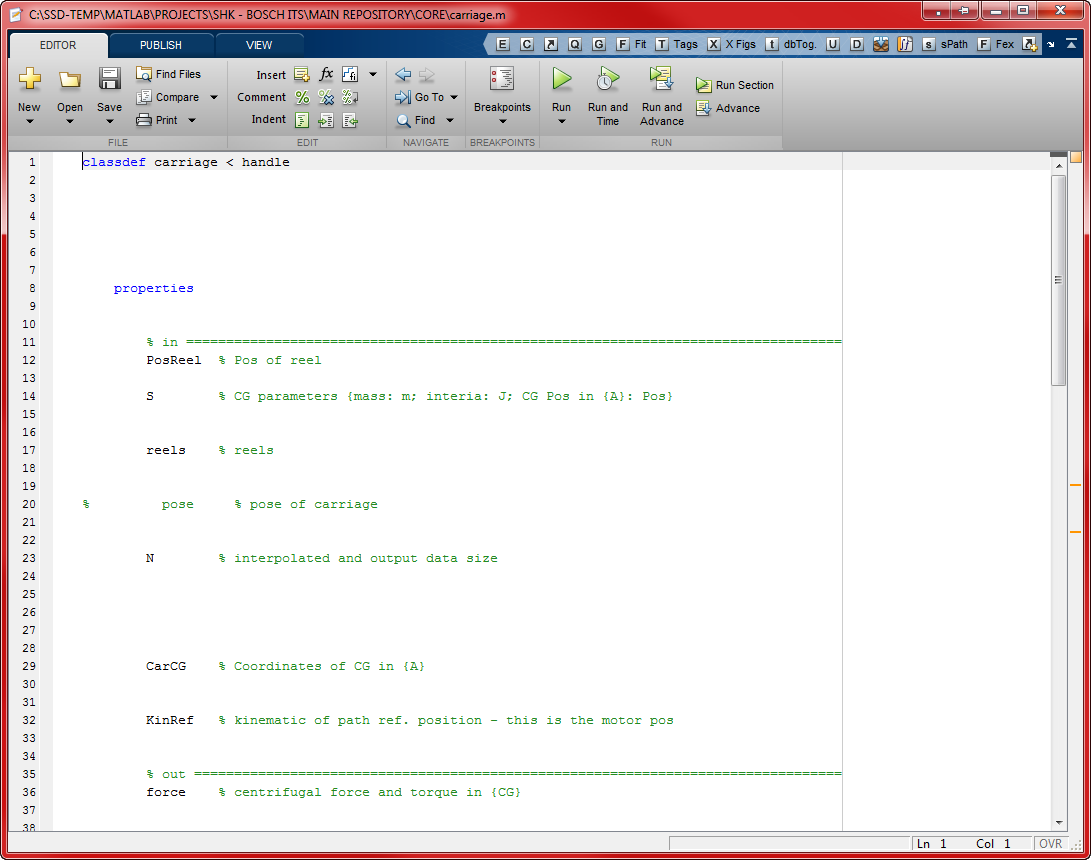Image resolution: width=1091 pixels, height=860 pixels.
Task: Click the Find Files button
Action: 168,74
